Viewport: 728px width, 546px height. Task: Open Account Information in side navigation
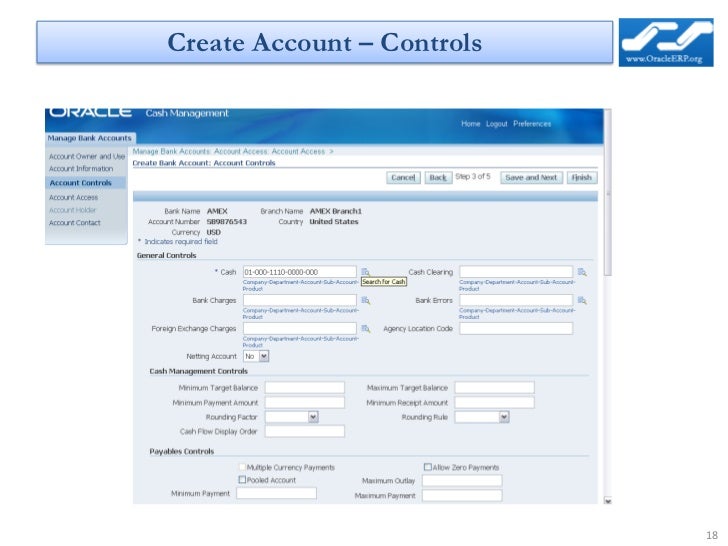81,169
